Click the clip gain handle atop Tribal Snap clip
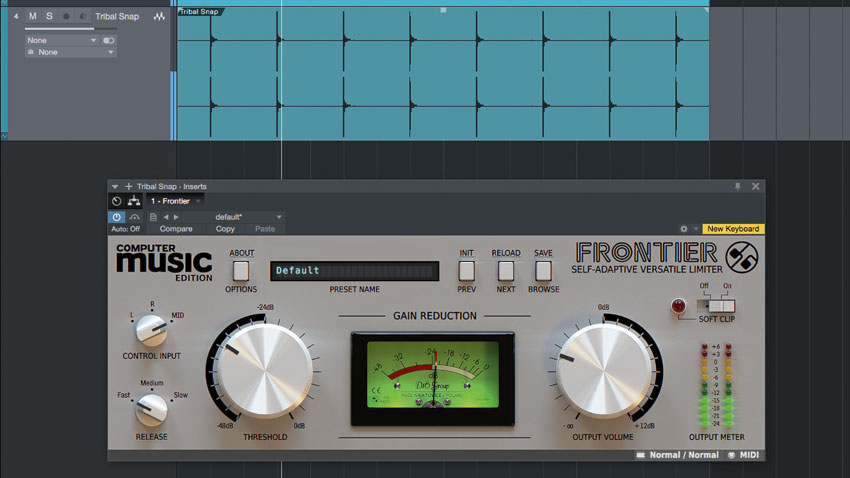 coord(443,10)
